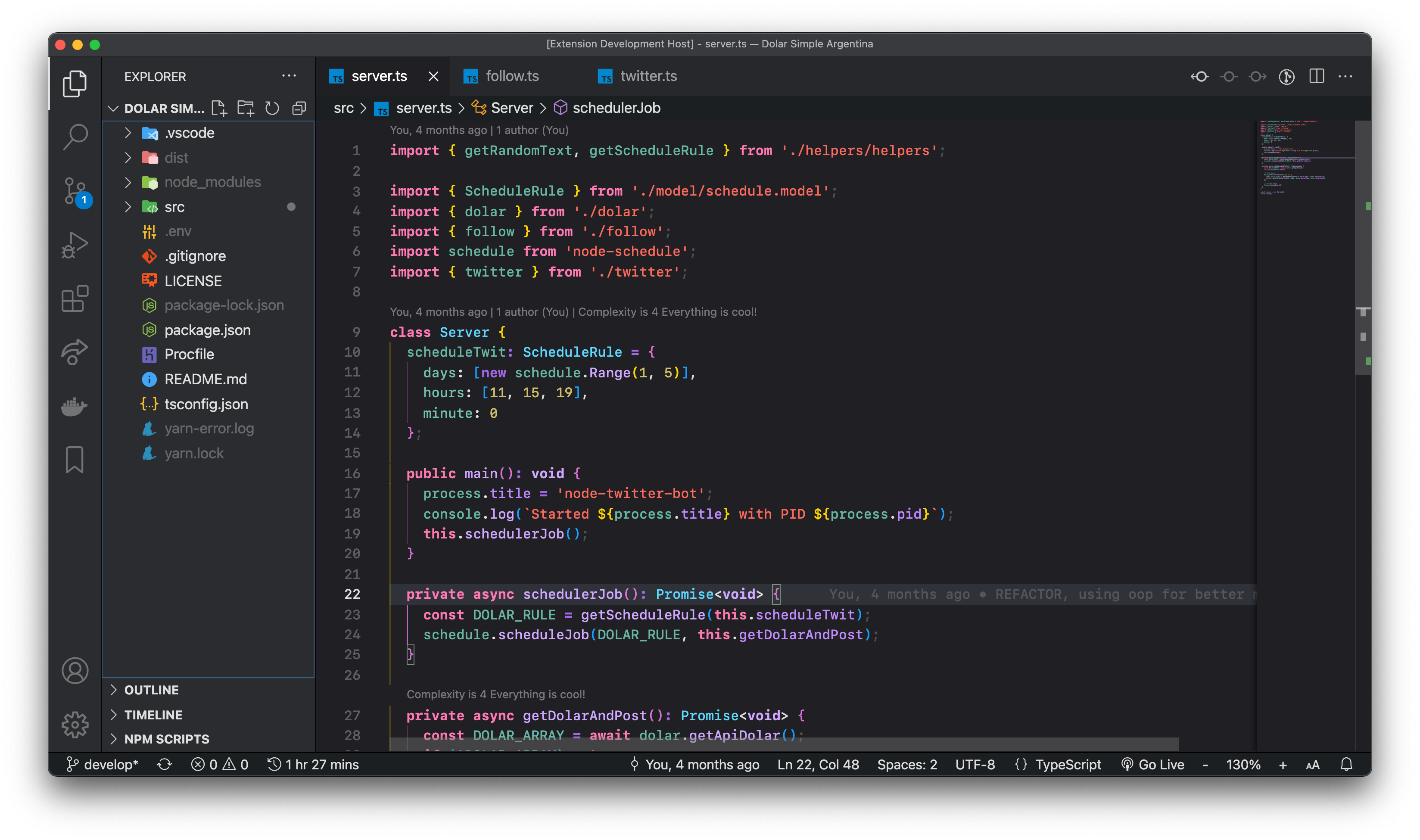Toggle the notifications bell in status bar

(x=1346, y=765)
